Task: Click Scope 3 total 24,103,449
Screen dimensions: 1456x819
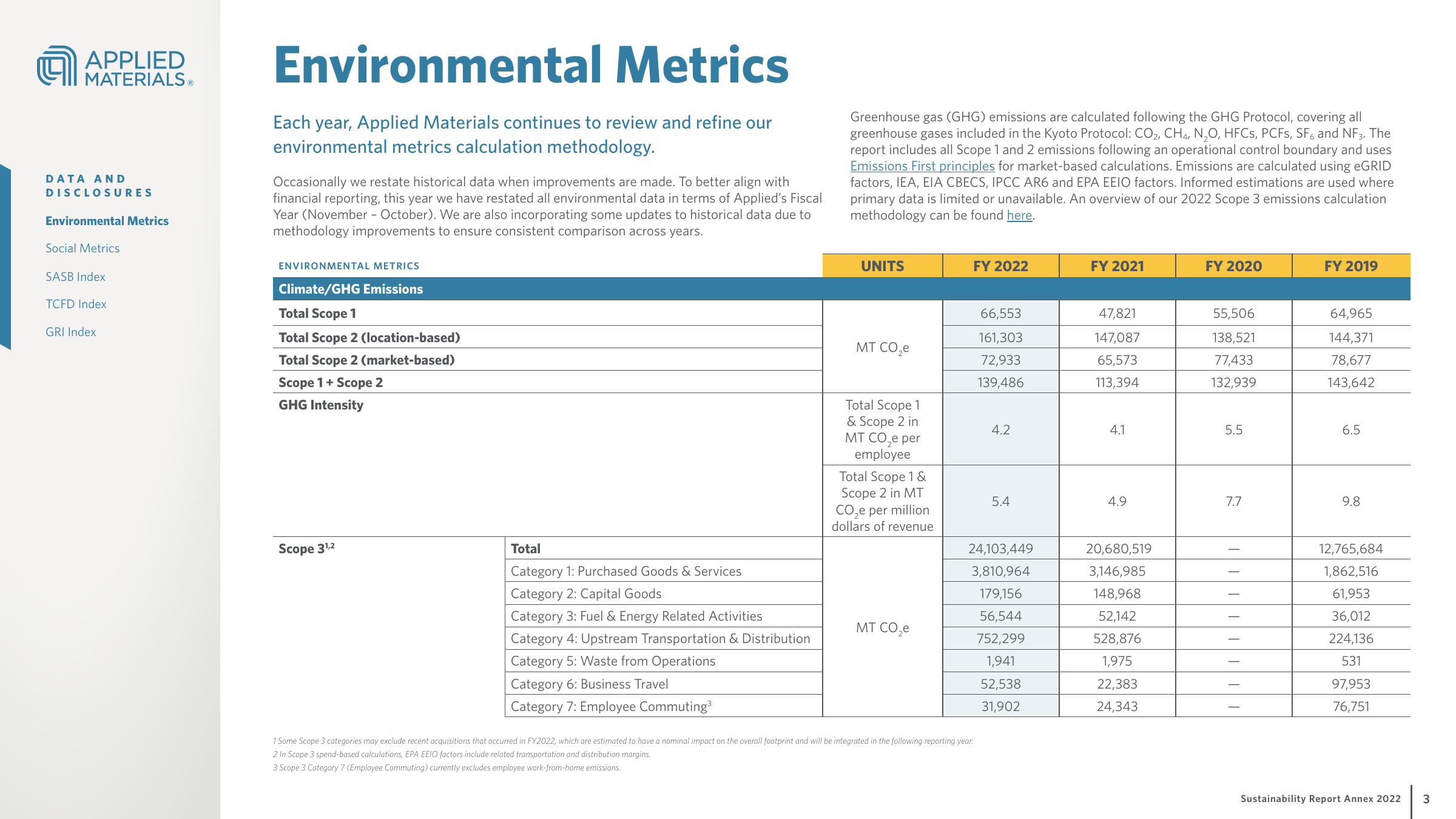Action: tap(1000, 548)
